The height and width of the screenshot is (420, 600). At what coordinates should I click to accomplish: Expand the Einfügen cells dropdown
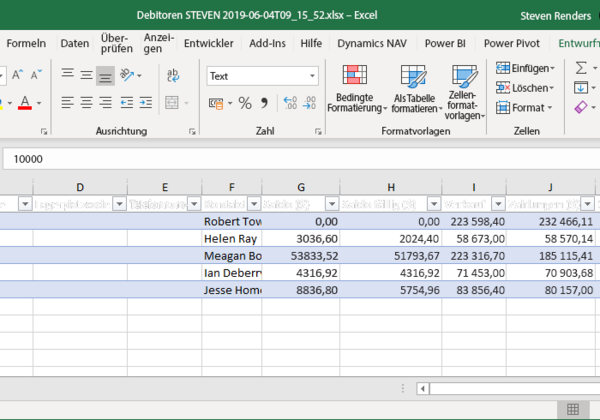click(x=551, y=67)
